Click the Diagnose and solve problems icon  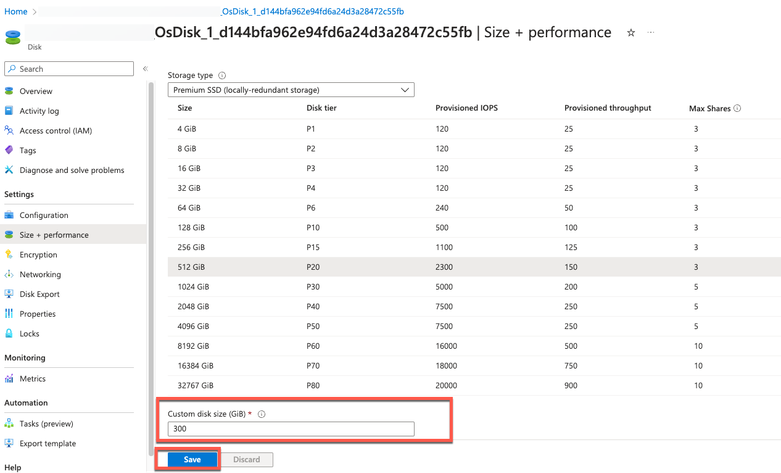[x=9, y=170]
